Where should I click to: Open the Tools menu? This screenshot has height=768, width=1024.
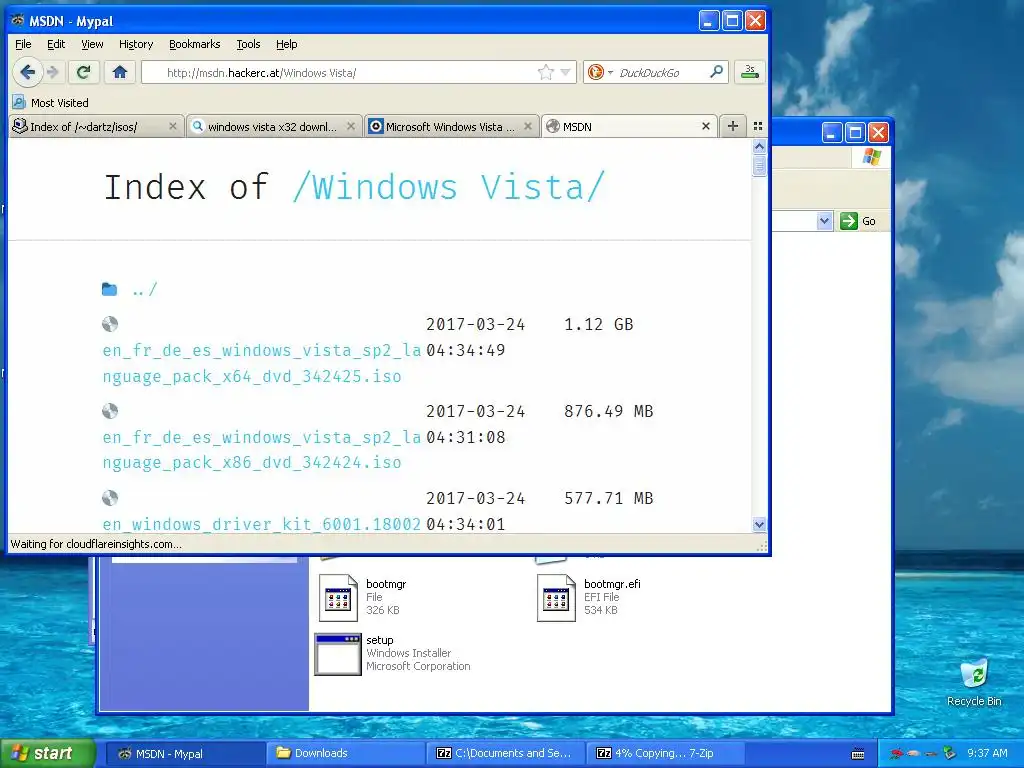(248, 44)
